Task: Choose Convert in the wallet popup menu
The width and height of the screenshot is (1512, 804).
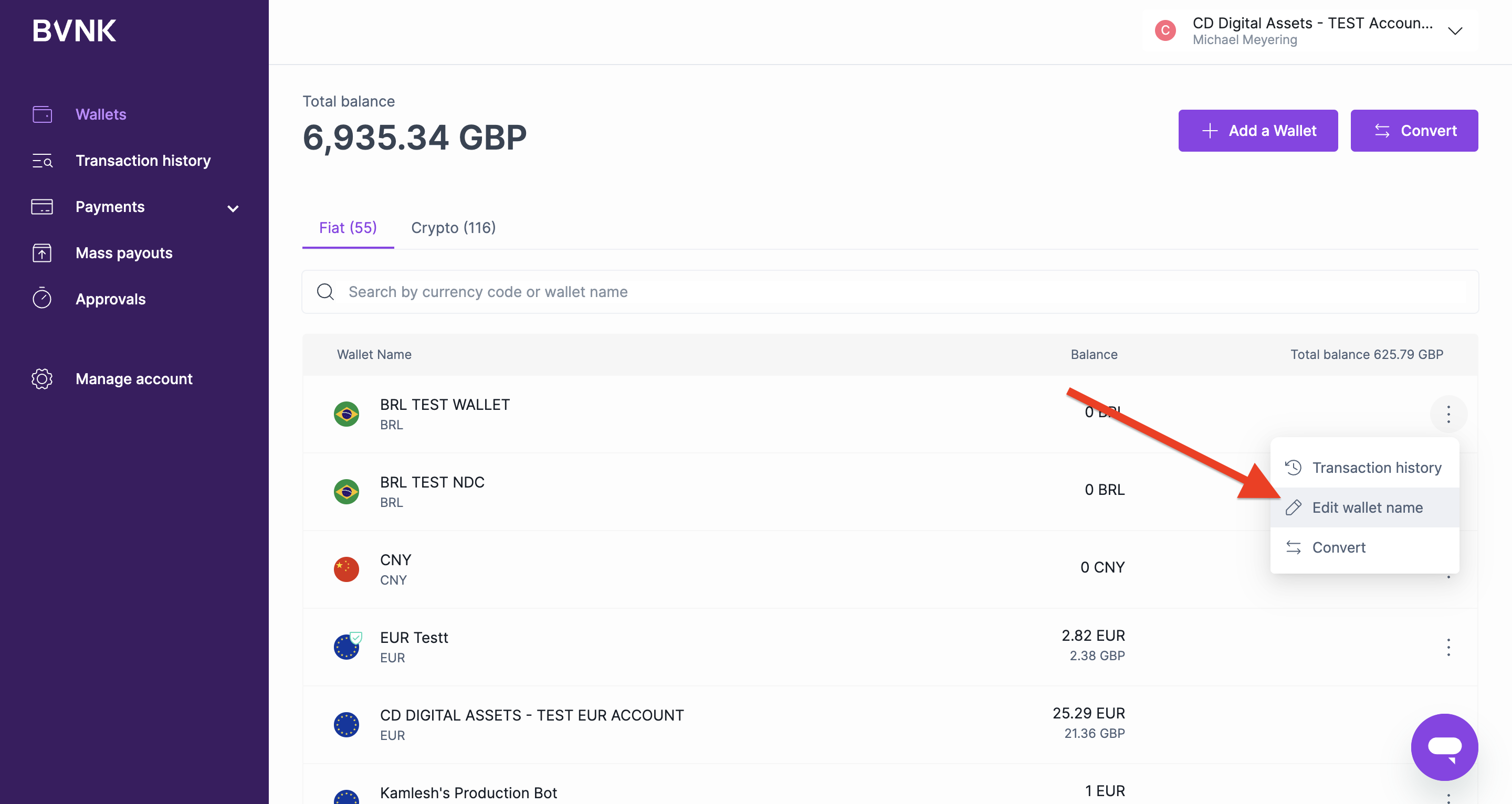Action: click(1338, 547)
